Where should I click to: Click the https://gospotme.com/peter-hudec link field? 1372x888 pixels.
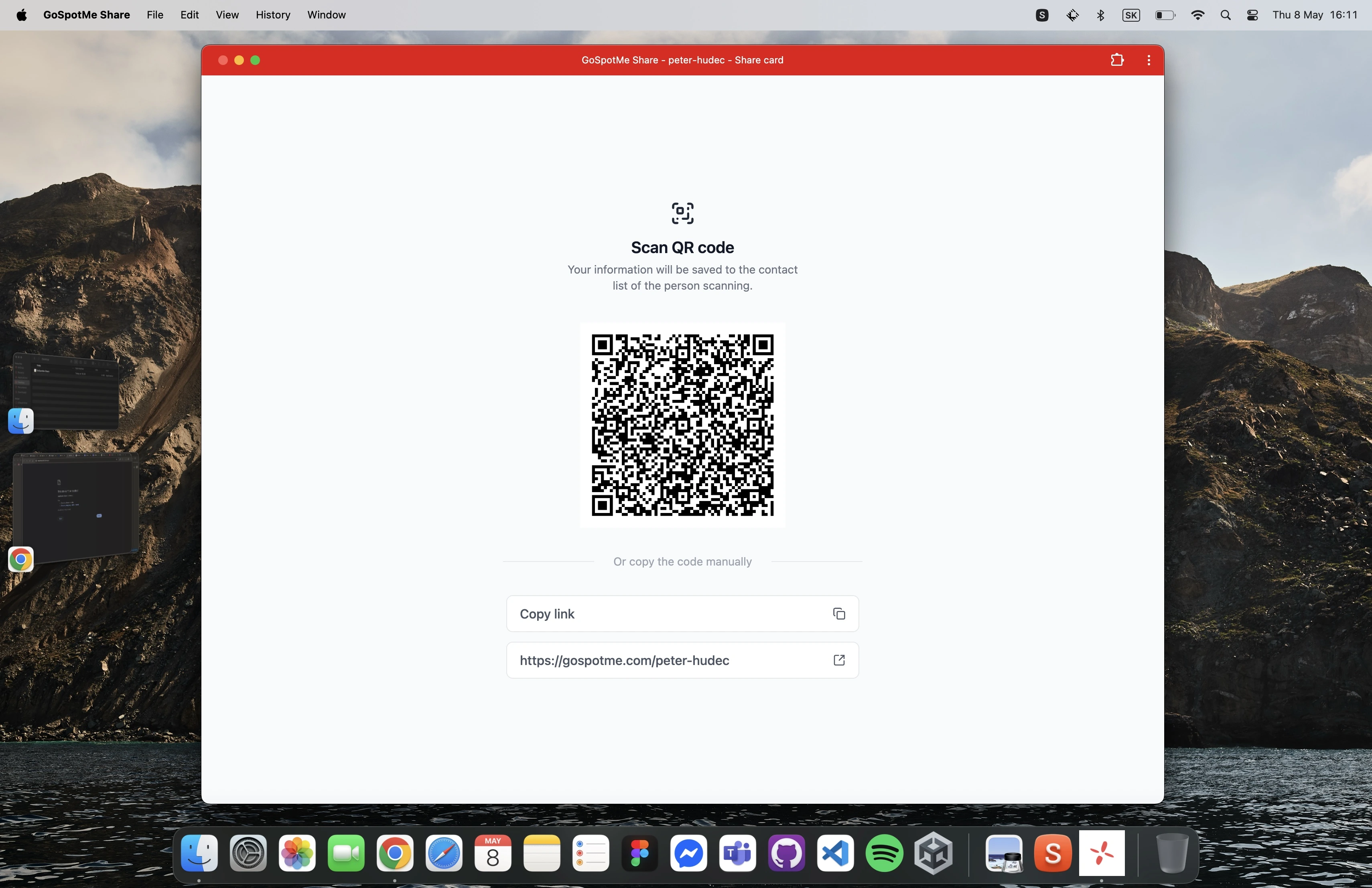click(682, 660)
